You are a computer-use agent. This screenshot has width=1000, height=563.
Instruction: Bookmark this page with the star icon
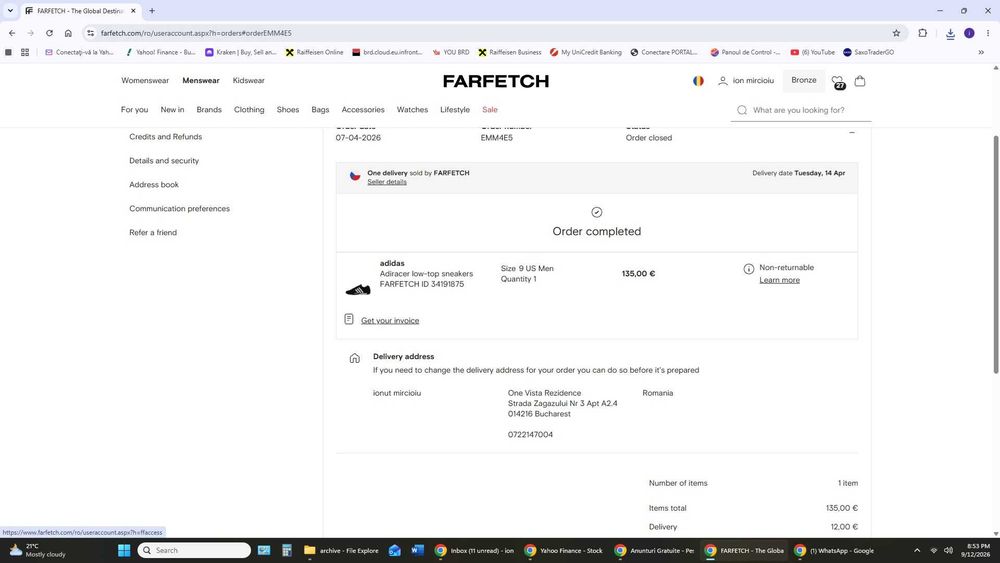tap(896, 33)
